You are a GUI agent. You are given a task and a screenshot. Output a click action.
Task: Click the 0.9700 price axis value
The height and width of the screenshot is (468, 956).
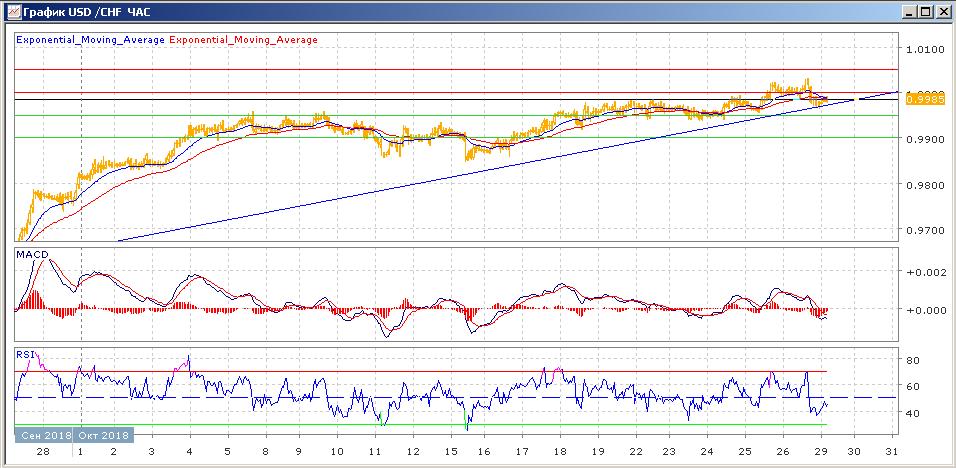point(925,230)
